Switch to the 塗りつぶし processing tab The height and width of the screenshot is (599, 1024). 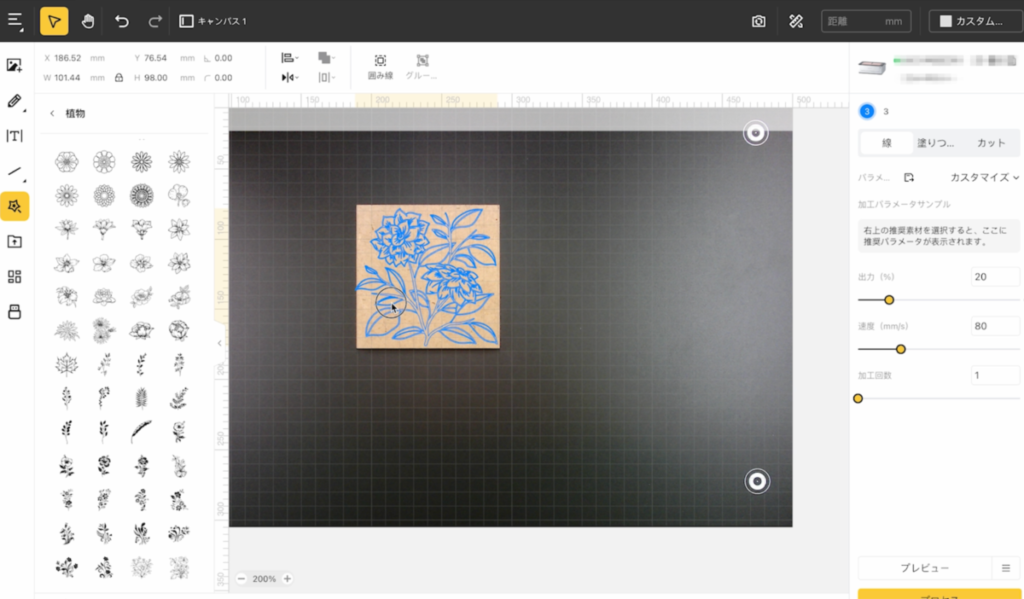(936, 143)
